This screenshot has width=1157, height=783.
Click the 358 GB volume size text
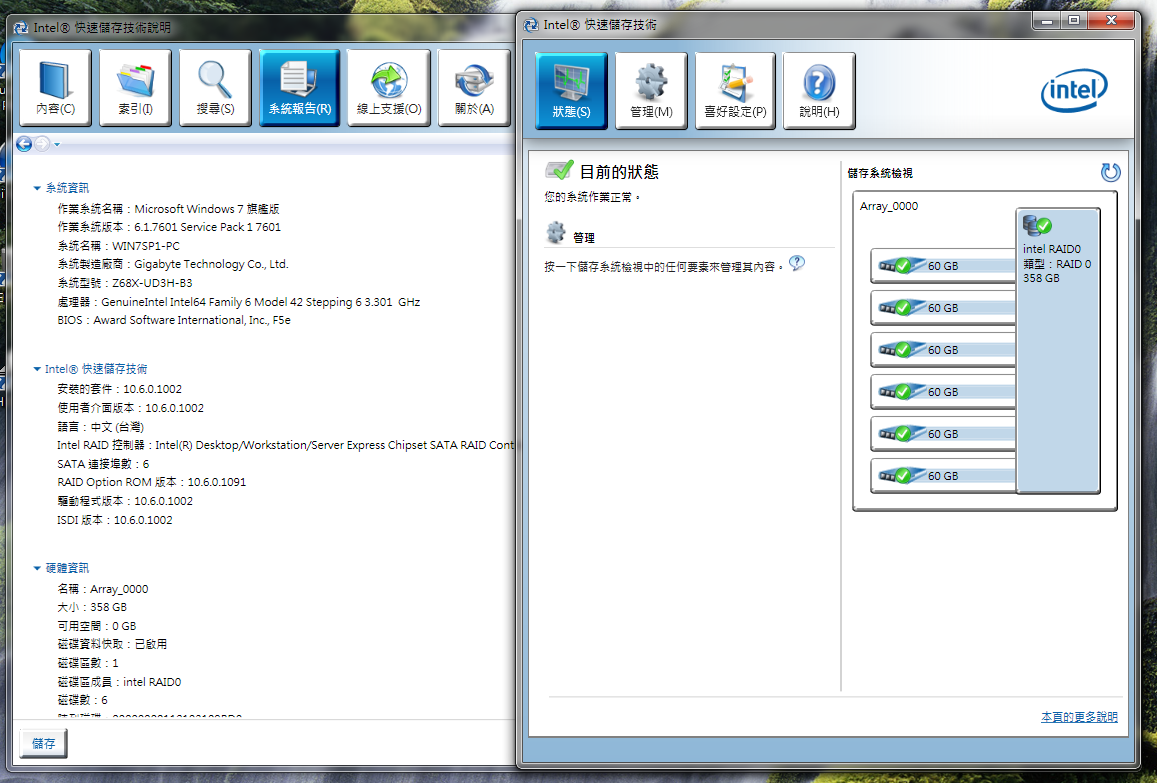[x=1041, y=278]
